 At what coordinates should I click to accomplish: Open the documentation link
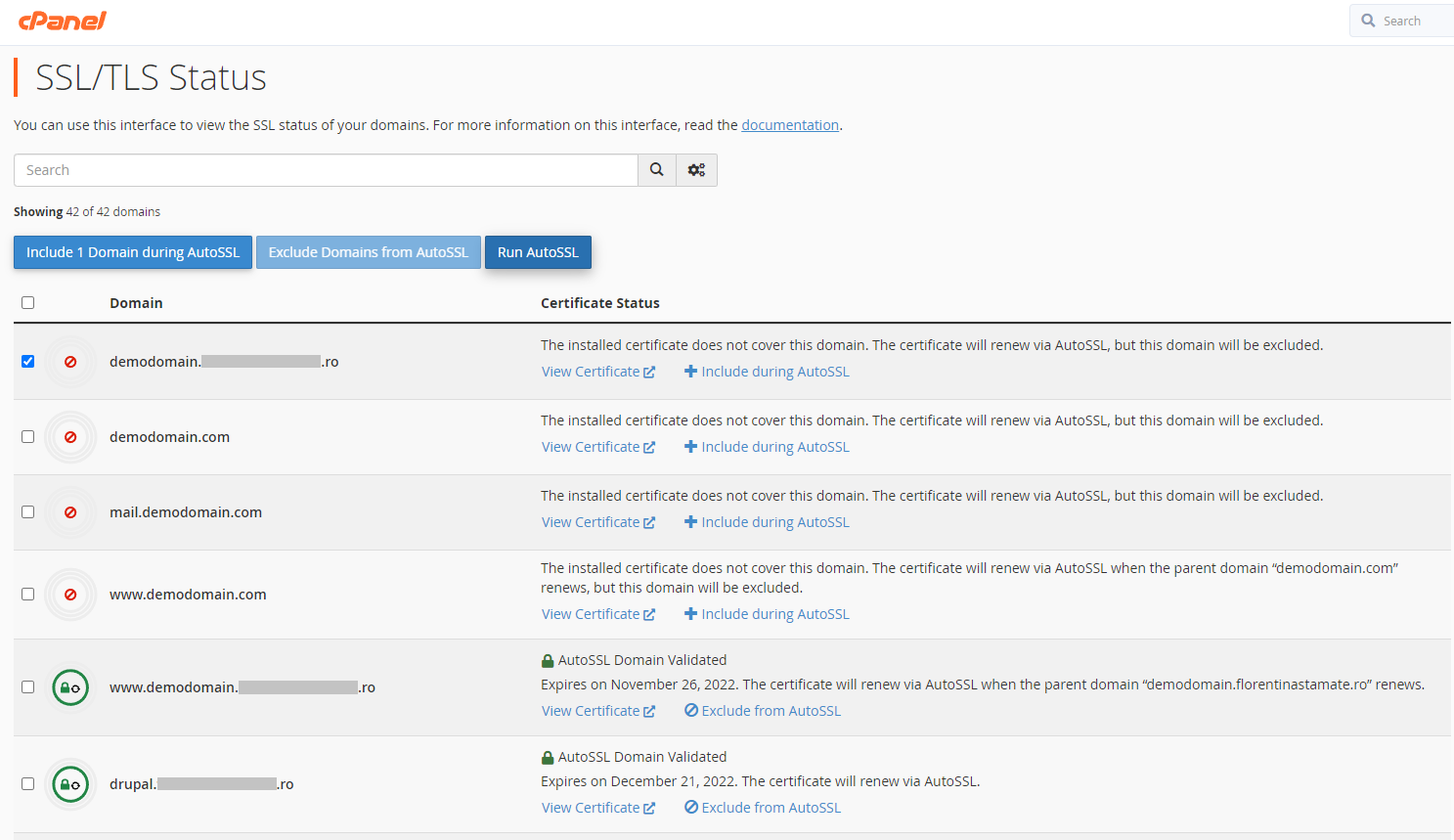(790, 125)
